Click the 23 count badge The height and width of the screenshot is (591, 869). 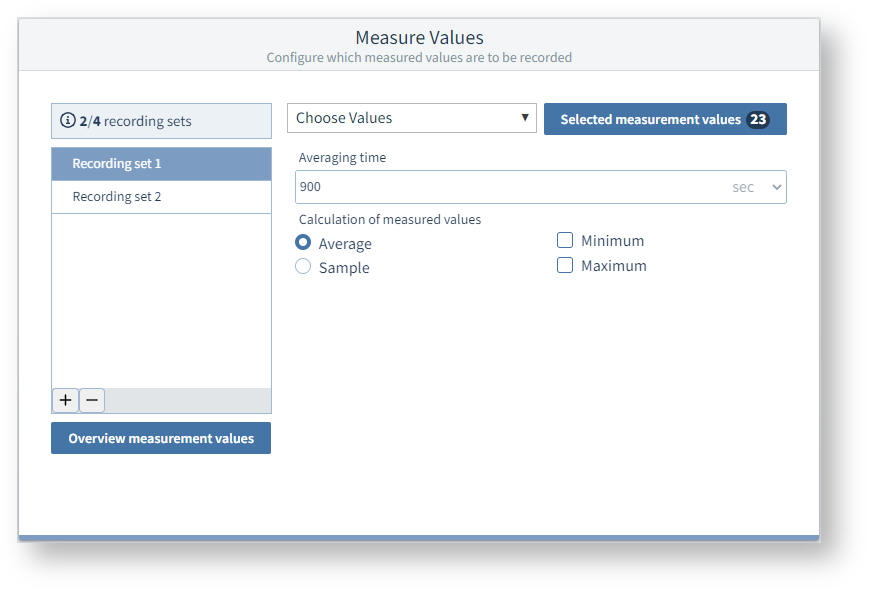[758, 119]
